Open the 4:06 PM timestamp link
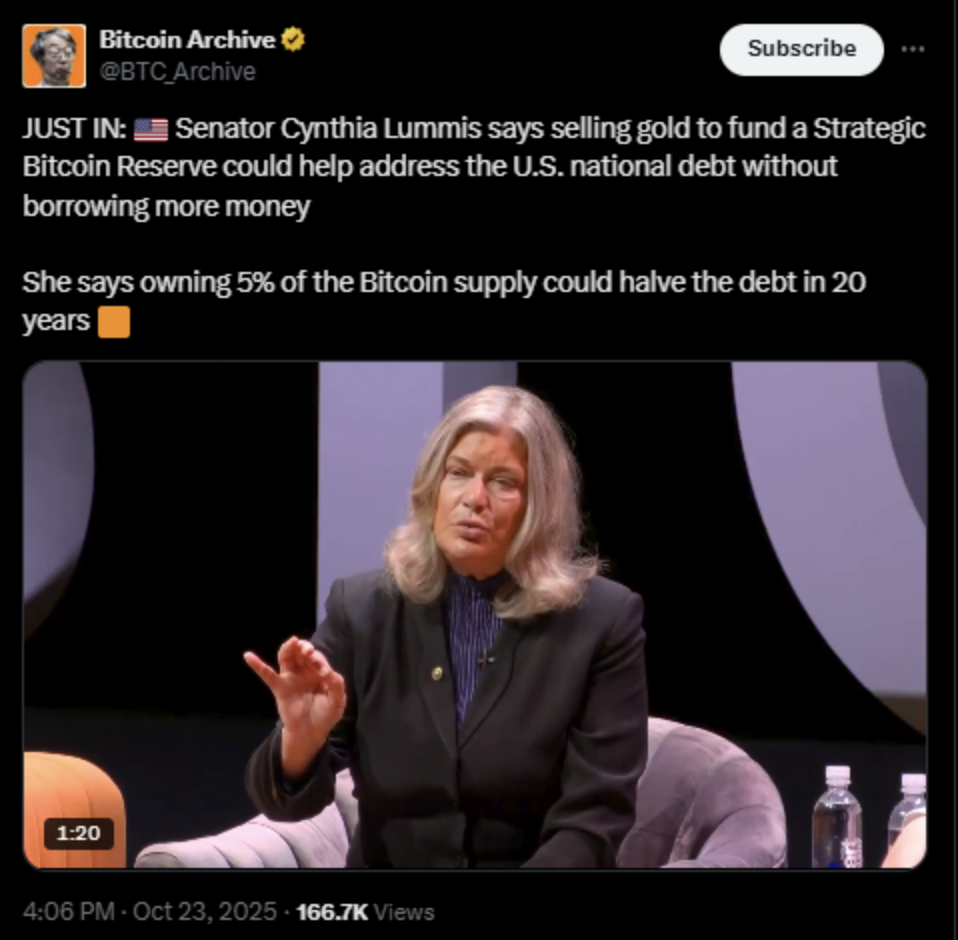This screenshot has height=940, width=958. [68, 912]
